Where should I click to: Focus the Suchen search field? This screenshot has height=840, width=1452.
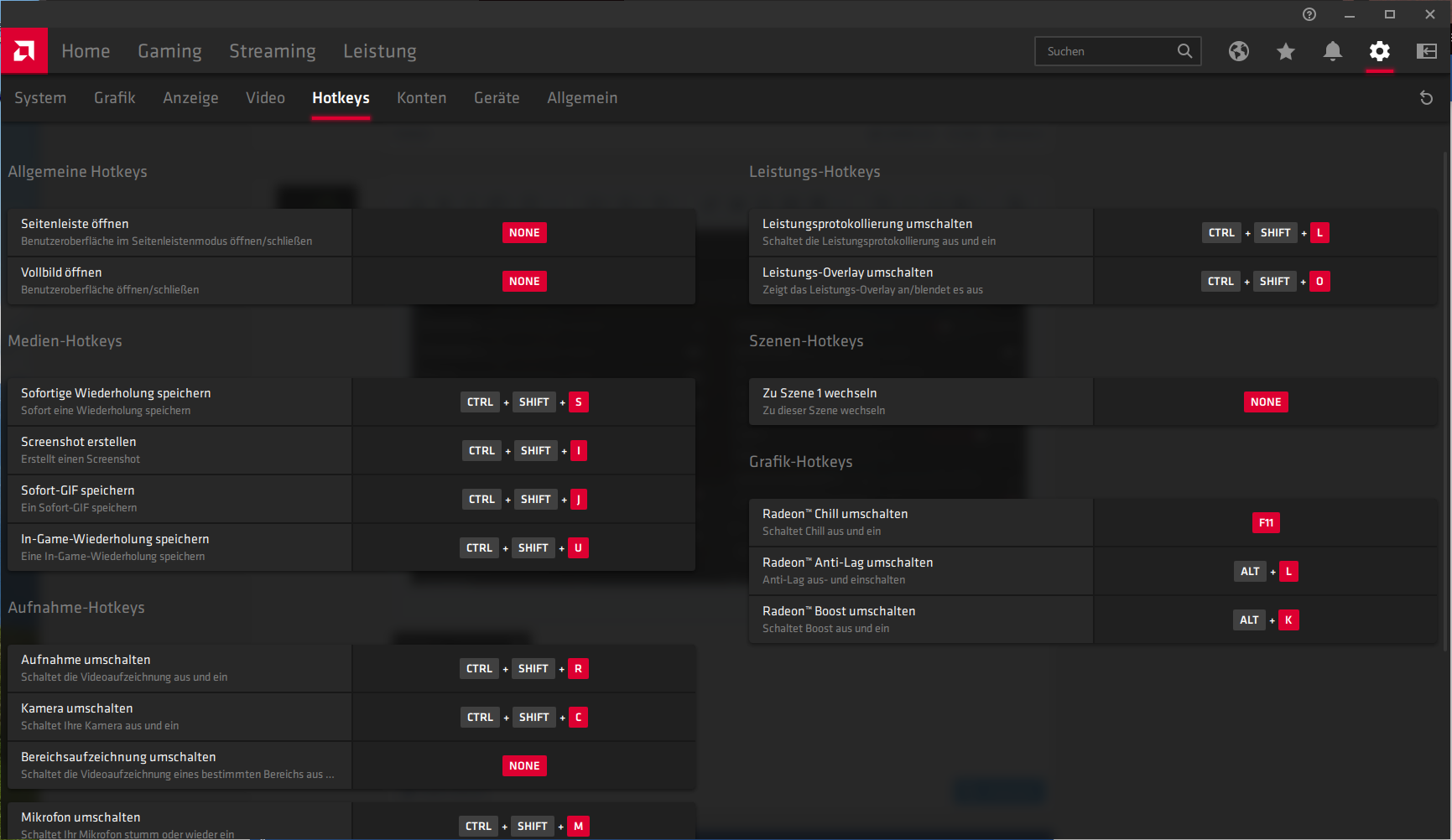coord(1117,51)
